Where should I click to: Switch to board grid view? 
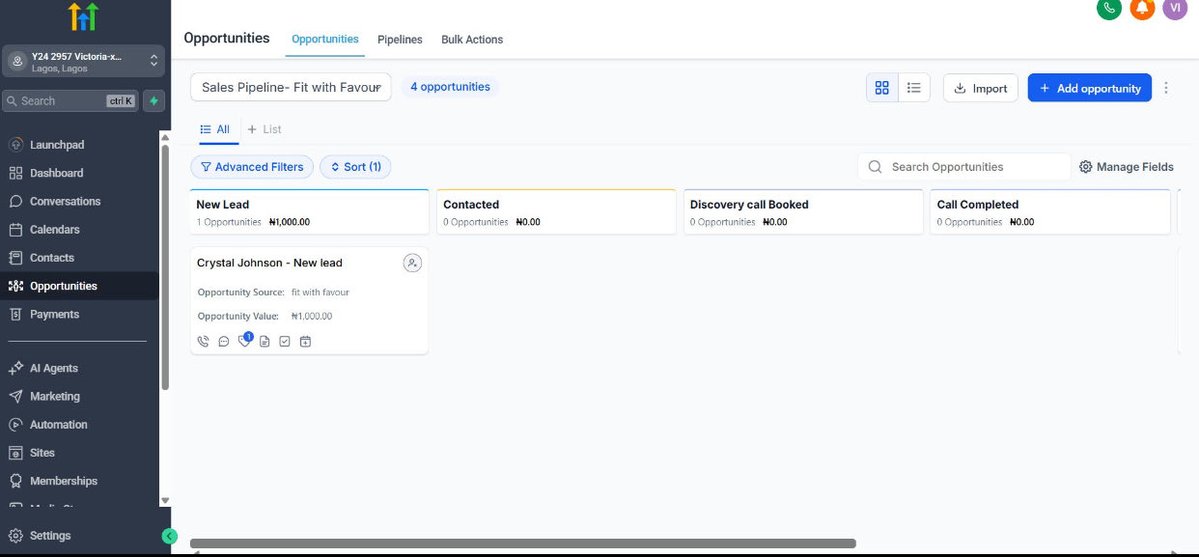[882, 88]
